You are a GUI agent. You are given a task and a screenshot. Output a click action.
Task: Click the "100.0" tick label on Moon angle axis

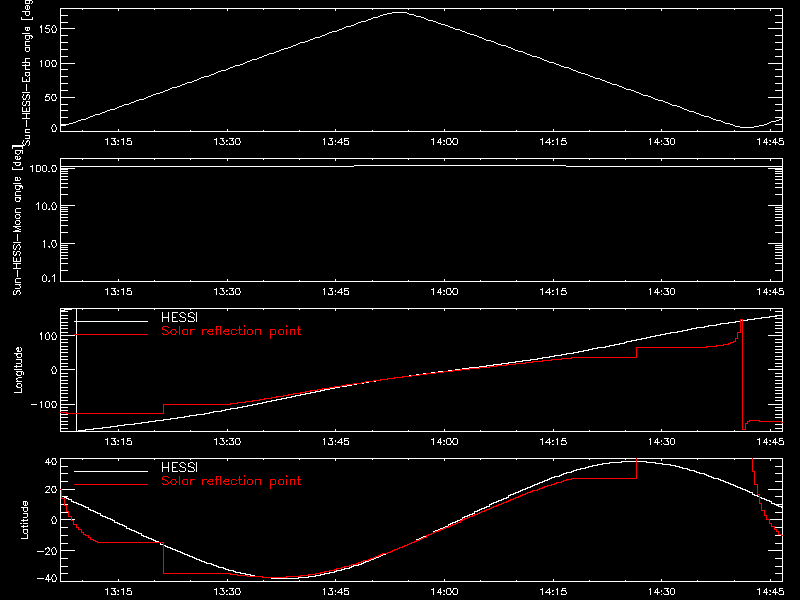[43, 168]
